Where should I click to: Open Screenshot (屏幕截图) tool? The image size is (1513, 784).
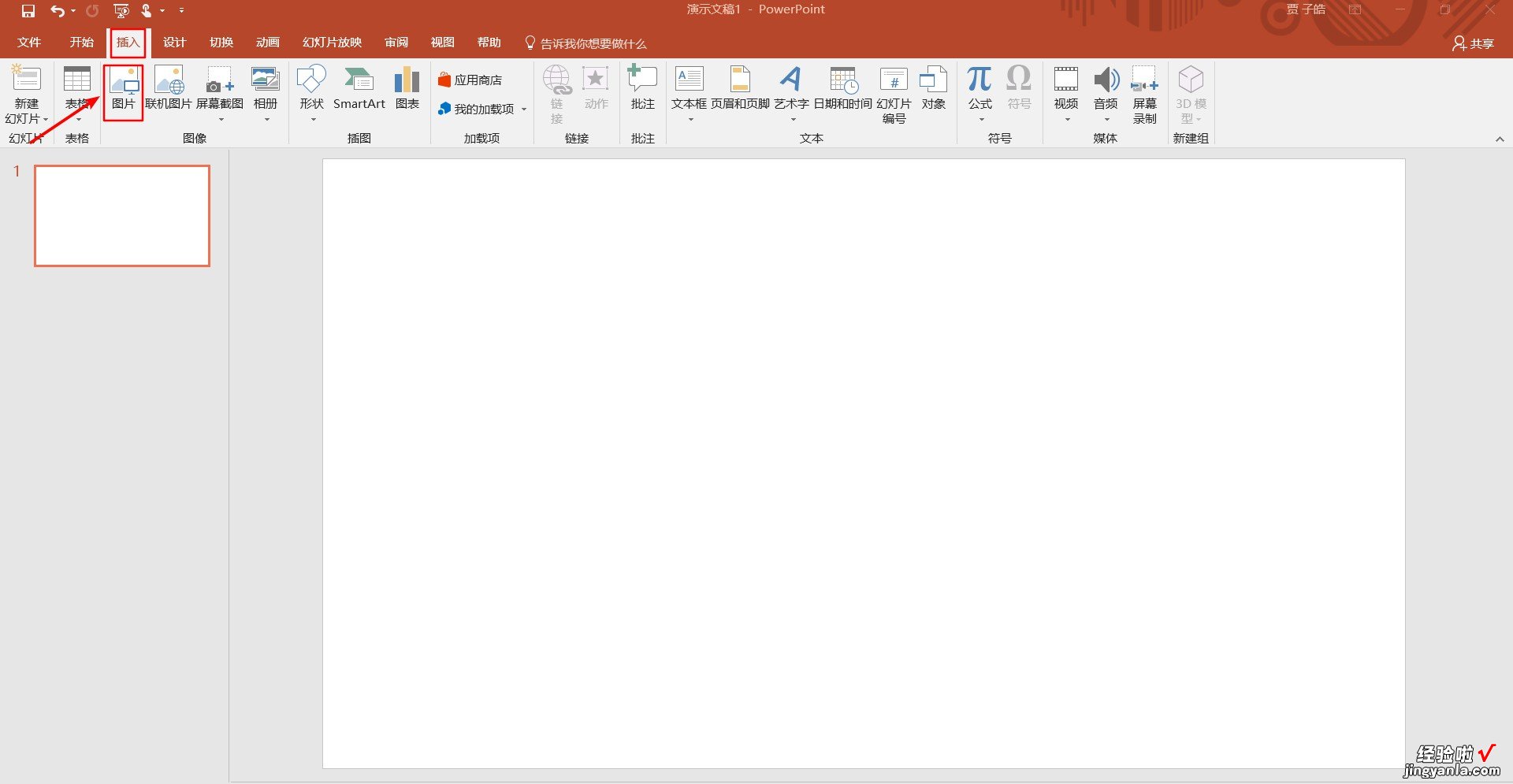coord(220,87)
